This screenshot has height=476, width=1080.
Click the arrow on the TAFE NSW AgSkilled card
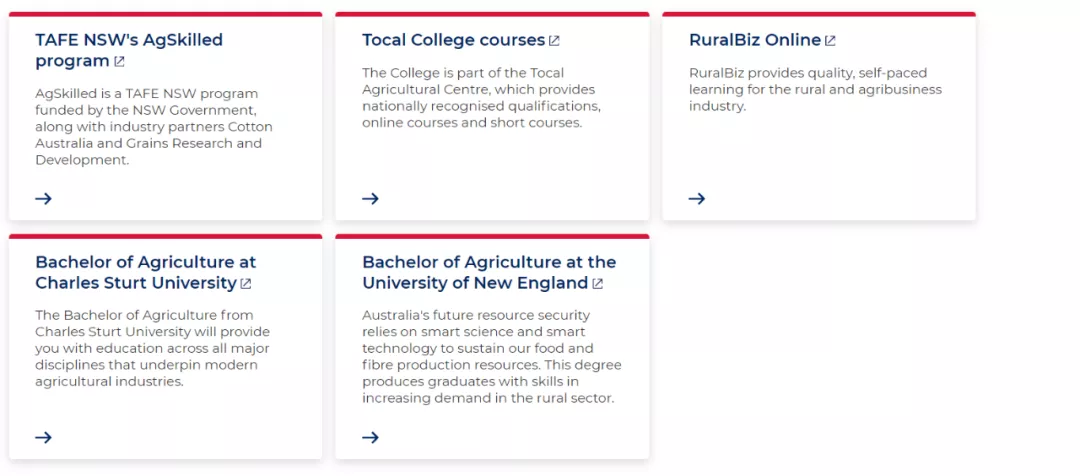pos(43,198)
